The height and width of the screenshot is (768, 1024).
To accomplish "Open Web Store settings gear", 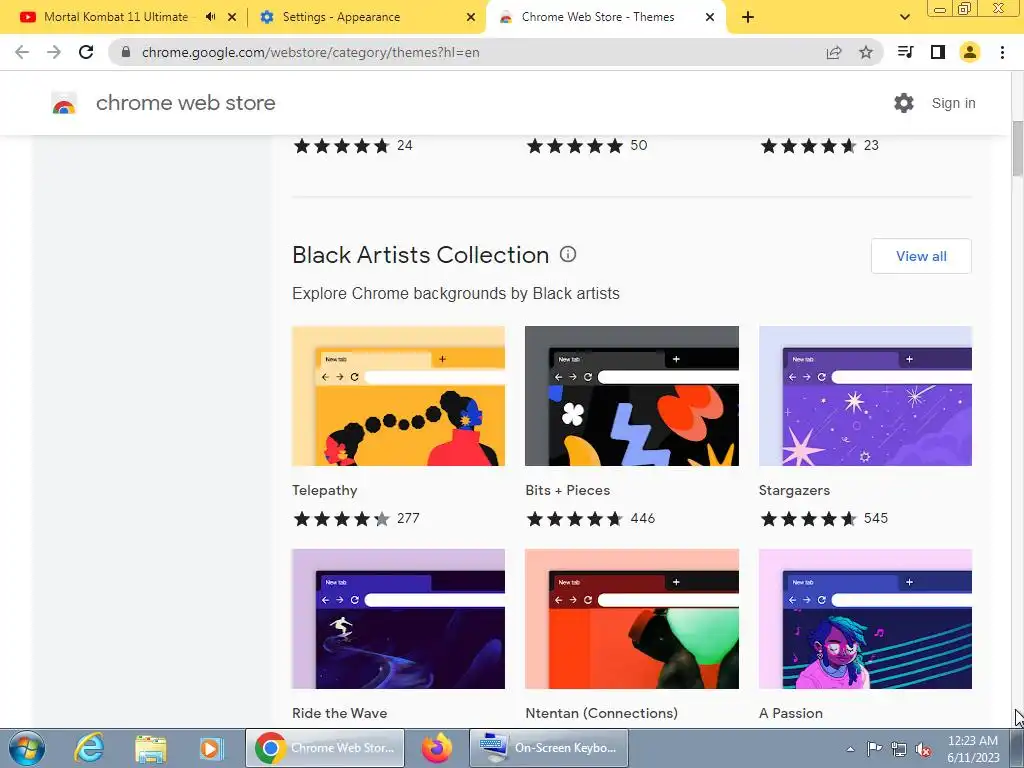I will pyautogui.click(x=904, y=103).
